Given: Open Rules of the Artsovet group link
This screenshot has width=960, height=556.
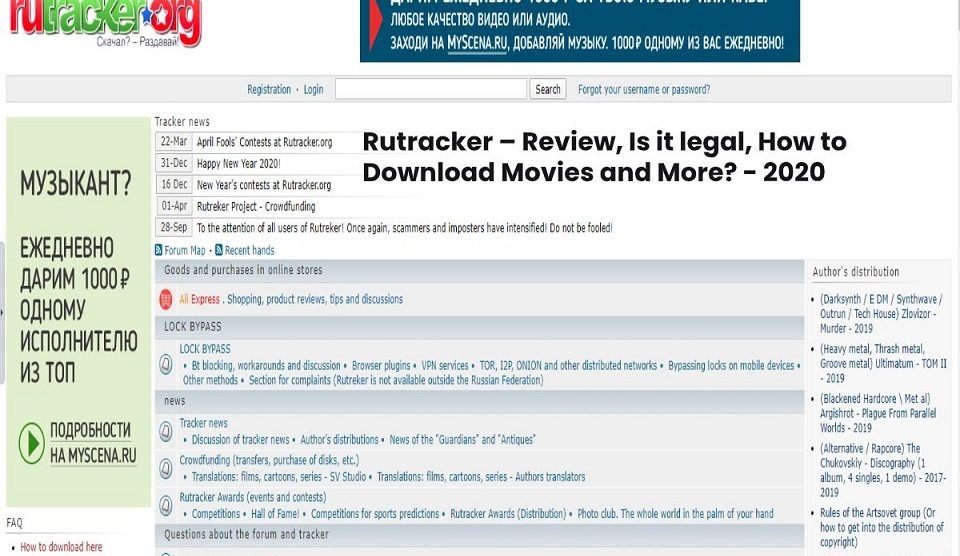Looking at the screenshot, I should point(881,527).
